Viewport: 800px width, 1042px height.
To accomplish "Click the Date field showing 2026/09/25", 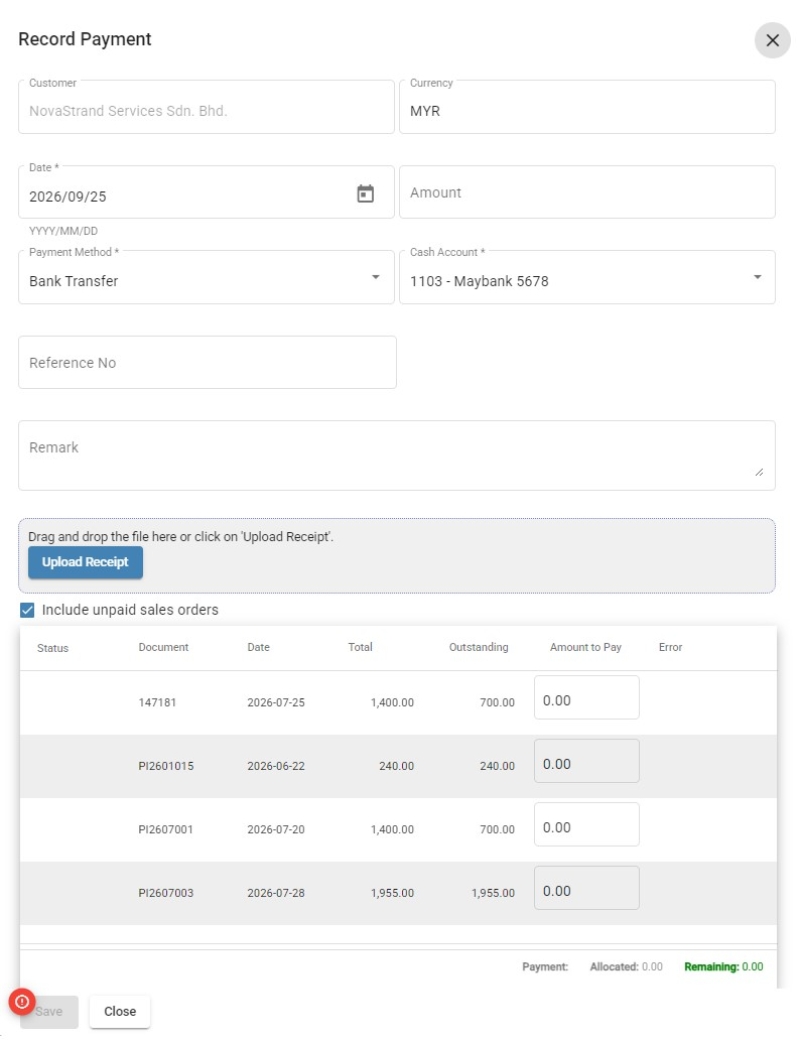I will pos(206,192).
